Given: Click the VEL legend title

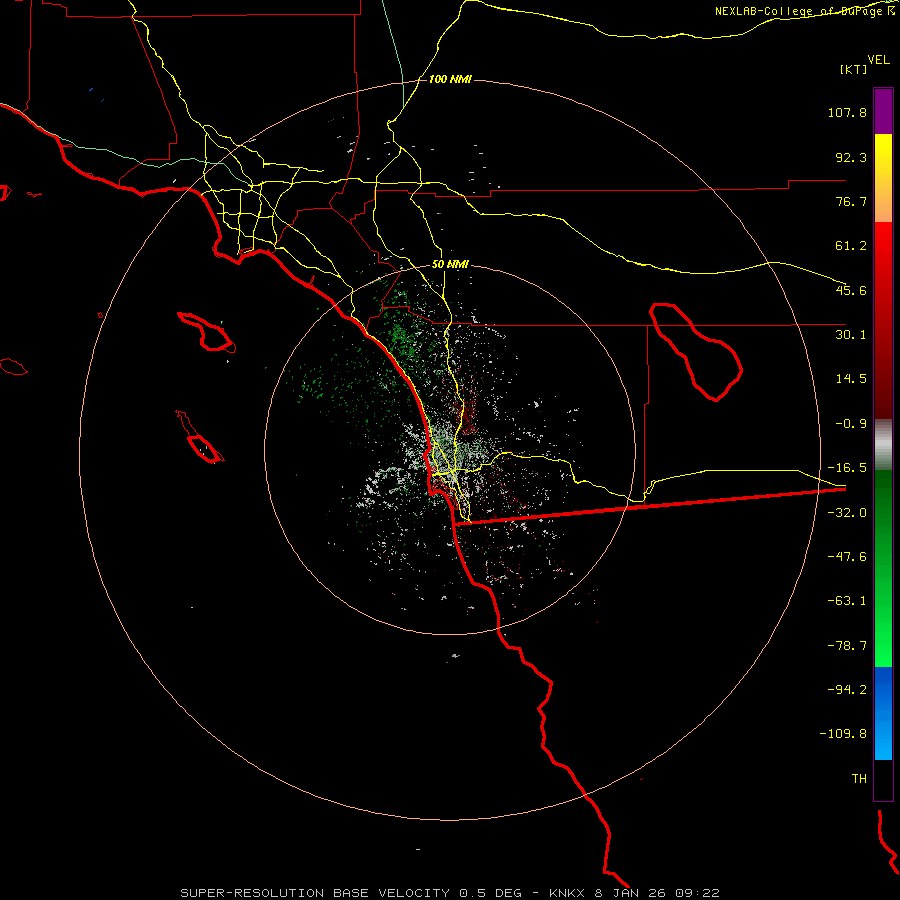Looking at the screenshot, I should click(878, 60).
